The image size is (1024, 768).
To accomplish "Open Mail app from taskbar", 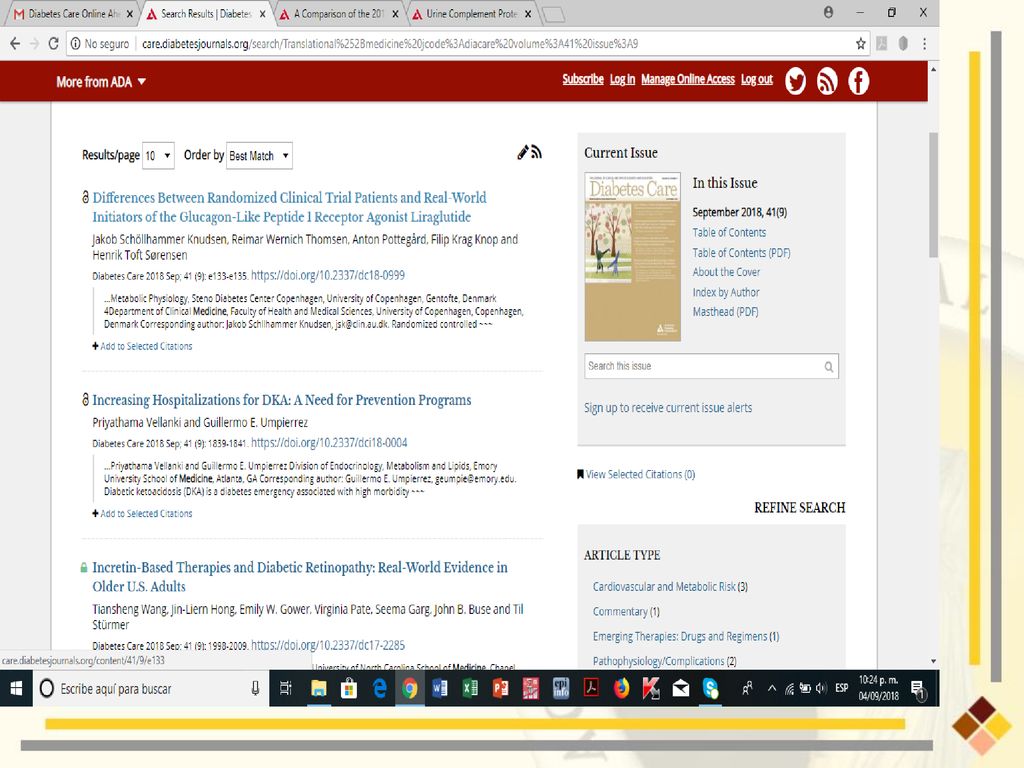I will [680, 688].
